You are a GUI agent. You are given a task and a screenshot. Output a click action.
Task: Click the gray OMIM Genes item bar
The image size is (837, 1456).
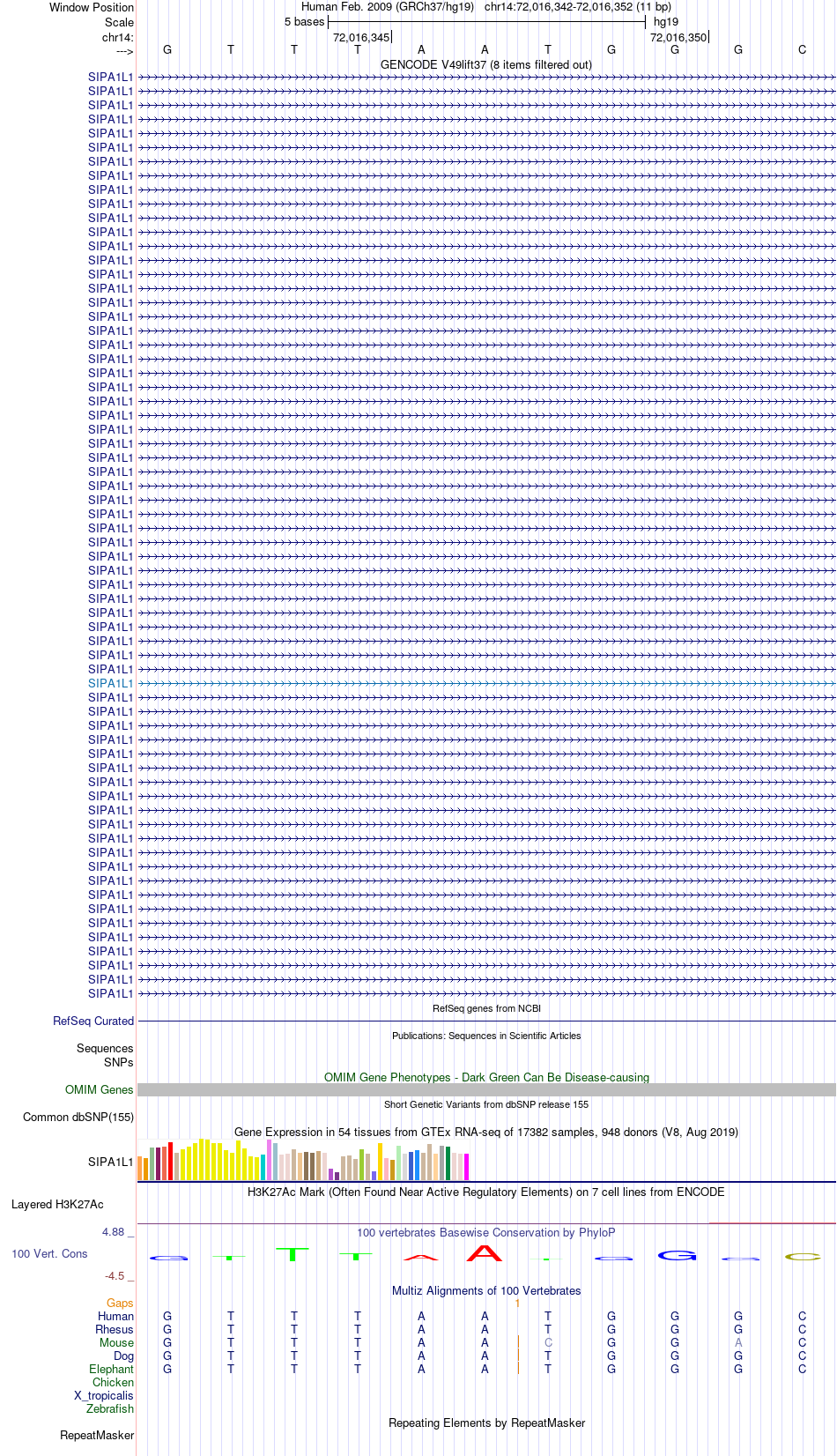pyautogui.click(x=486, y=1089)
